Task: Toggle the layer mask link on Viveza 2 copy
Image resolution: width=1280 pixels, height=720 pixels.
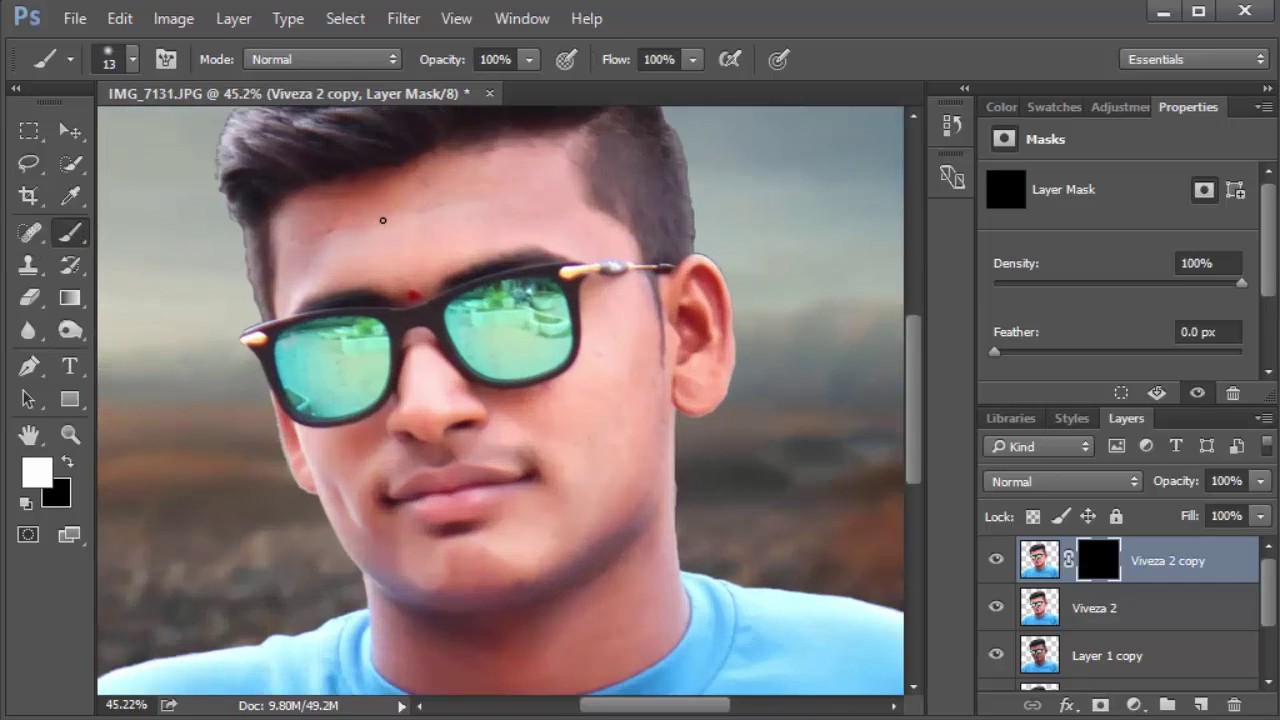Action: click(1068, 560)
